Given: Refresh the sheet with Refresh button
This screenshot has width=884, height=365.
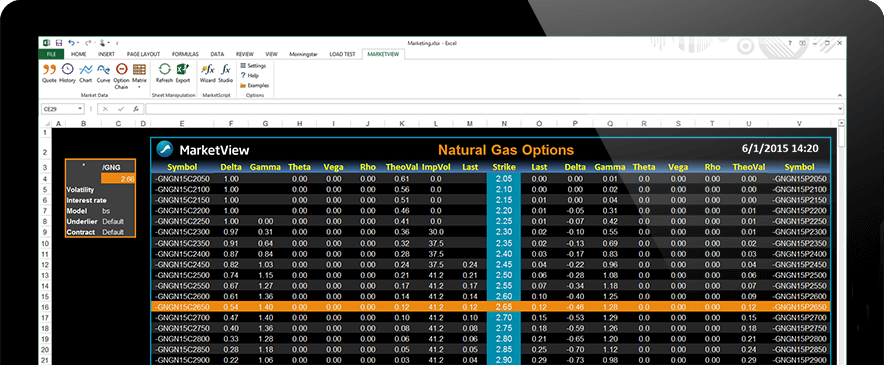Looking at the screenshot, I should [x=164, y=73].
